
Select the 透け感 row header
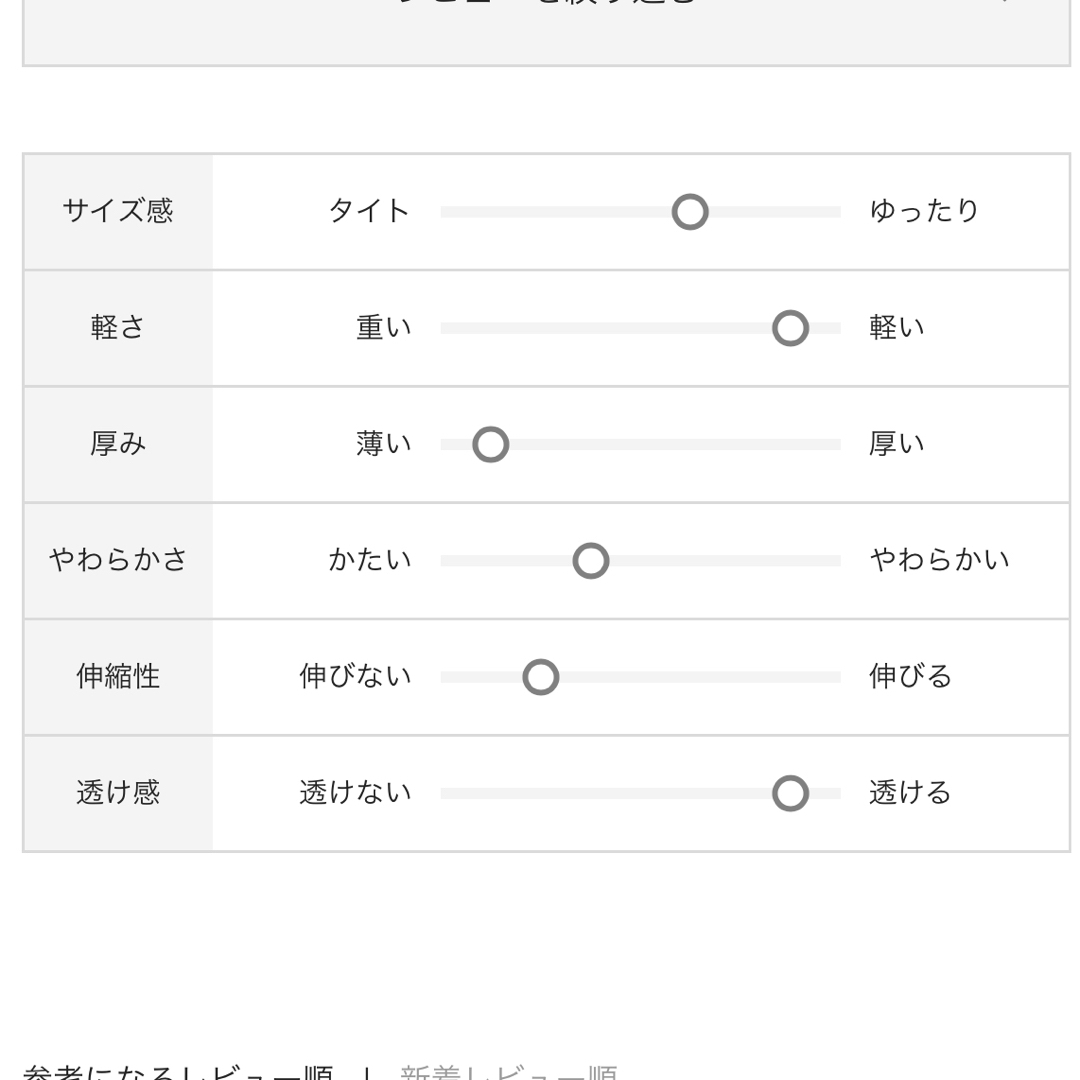coord(118,793)
